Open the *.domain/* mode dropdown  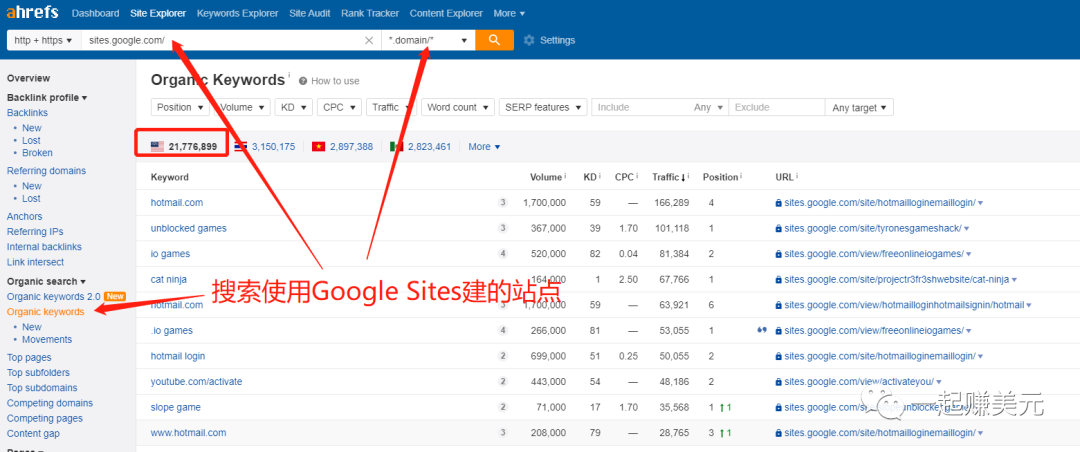click(x=428, y=40)
